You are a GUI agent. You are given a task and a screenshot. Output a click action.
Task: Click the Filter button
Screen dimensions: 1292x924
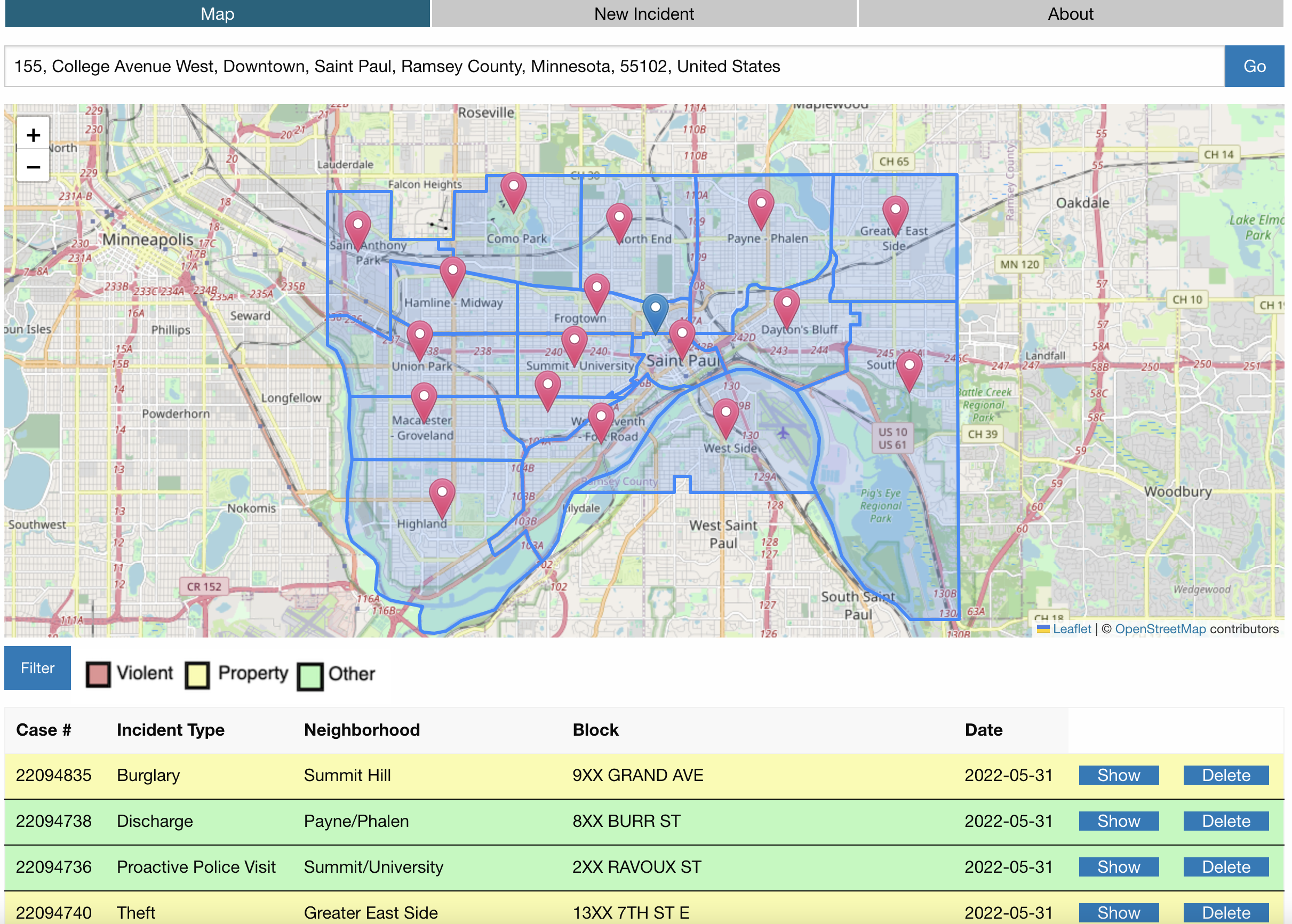37,667
